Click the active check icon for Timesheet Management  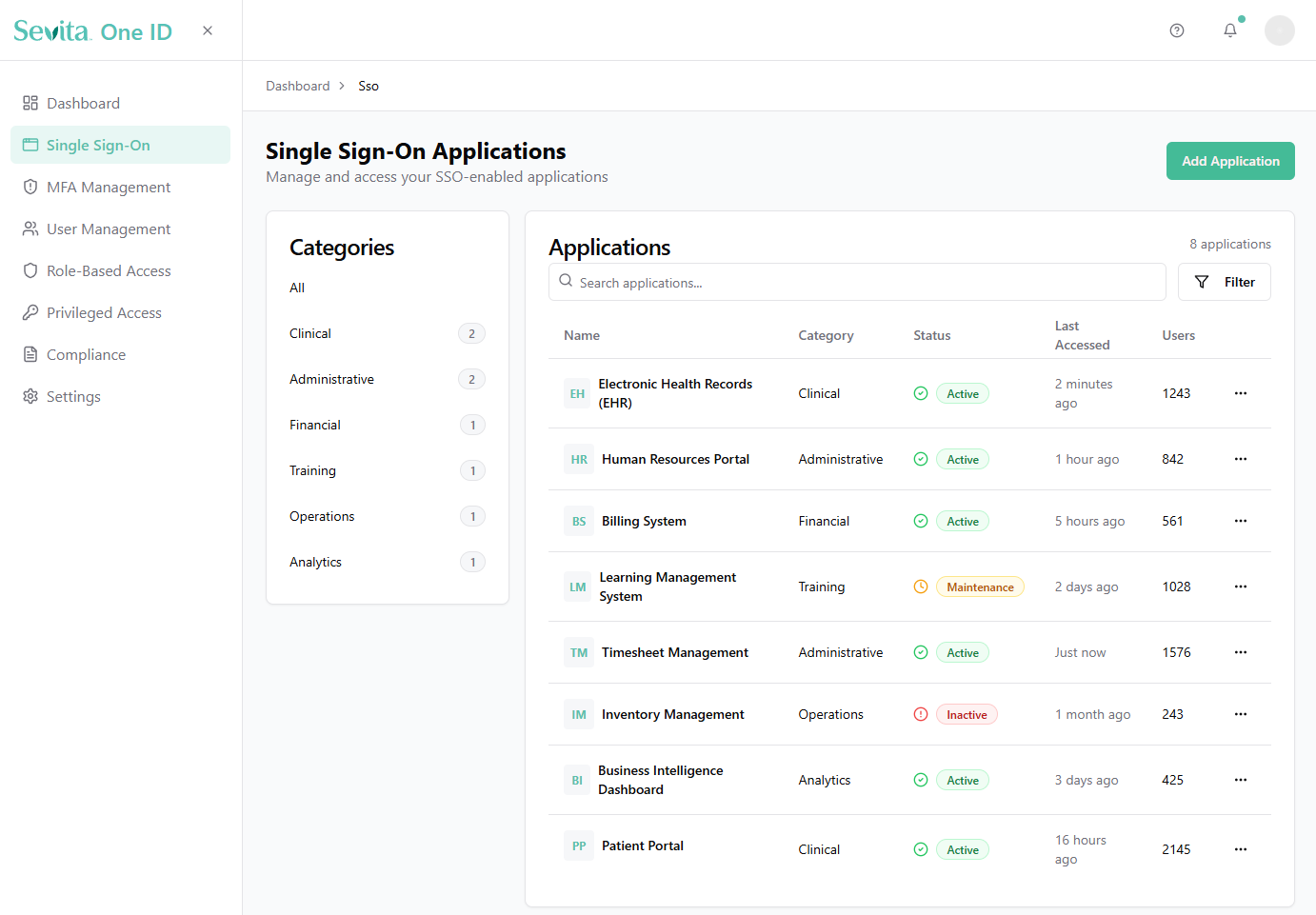click(x=921, y=652)
